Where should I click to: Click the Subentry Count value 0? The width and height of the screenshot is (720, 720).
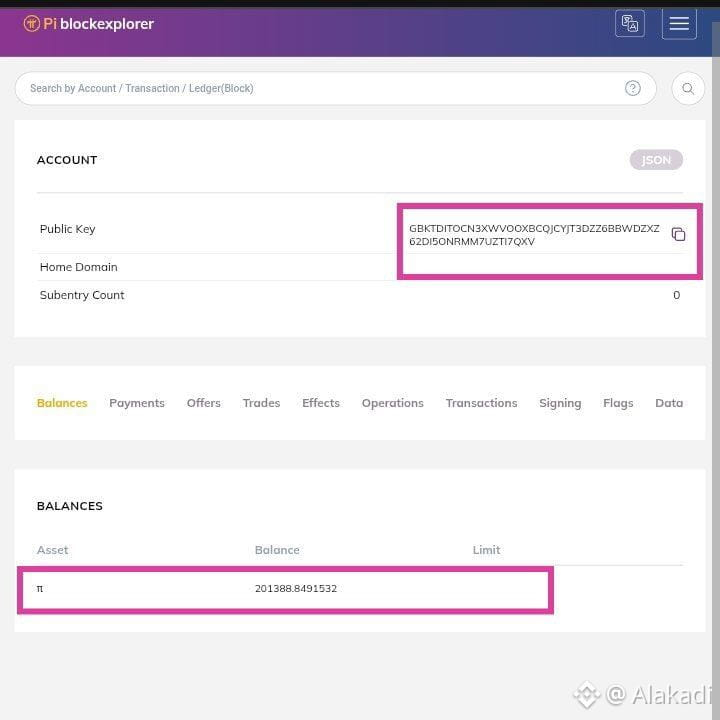pyautogui.click(x=676, y=295)
